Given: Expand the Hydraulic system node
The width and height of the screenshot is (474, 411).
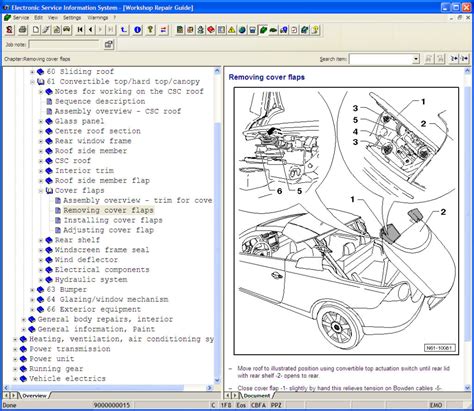Looking at the screenshot, I should [x=41, y=280].
